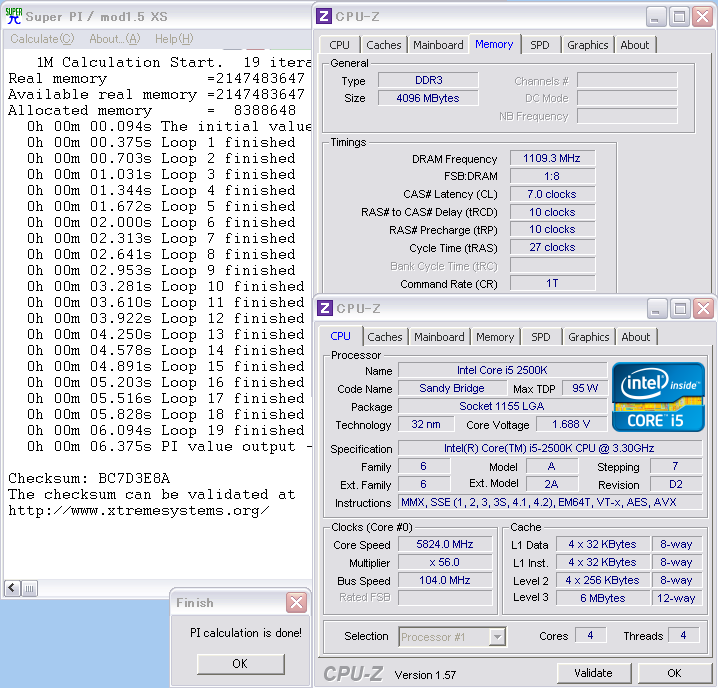Click the Multiplier x 56.0 value
Image resolution: width=718 pixels, height=688 pixels.
445,562
